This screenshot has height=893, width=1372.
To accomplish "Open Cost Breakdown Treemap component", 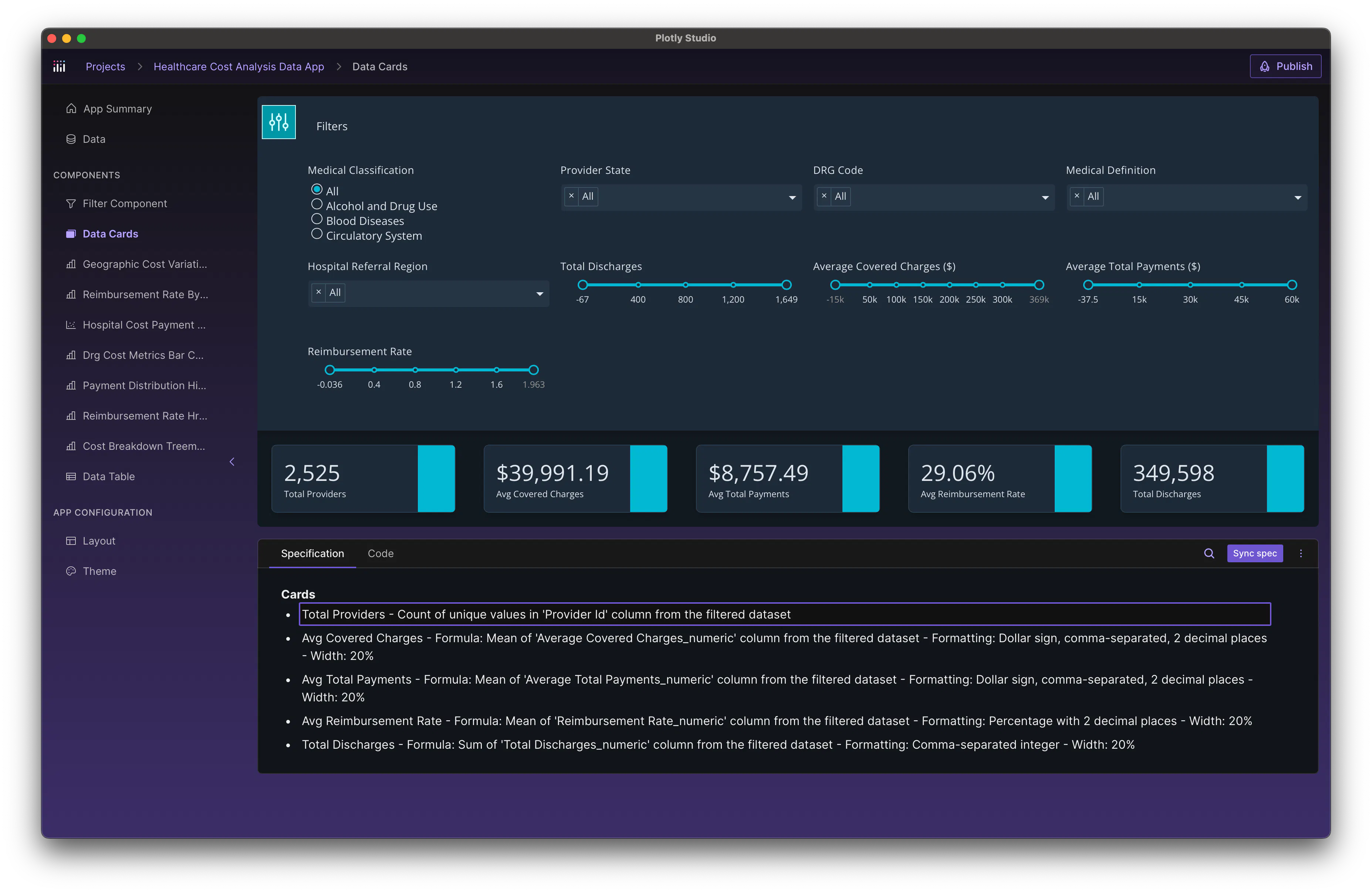I will (x=135, y=446).
